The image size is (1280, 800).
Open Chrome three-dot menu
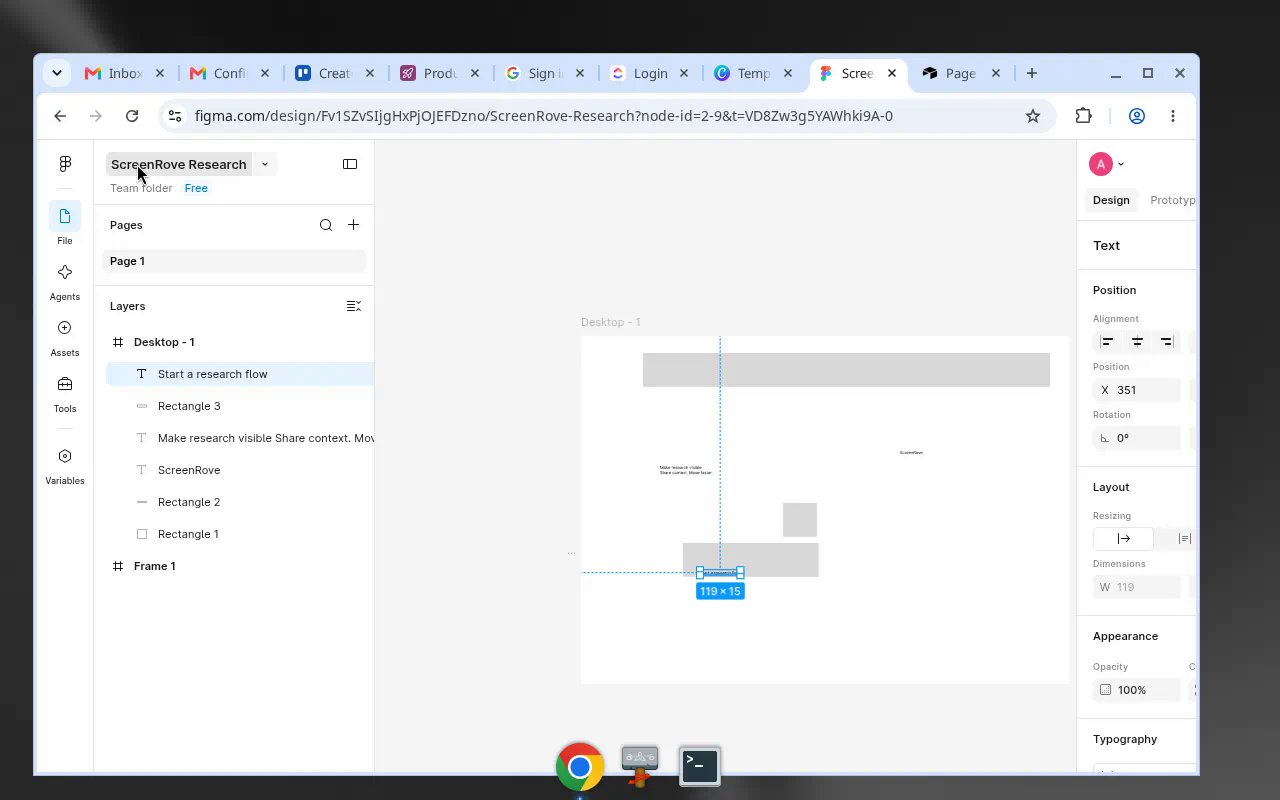pos(1173,116)
